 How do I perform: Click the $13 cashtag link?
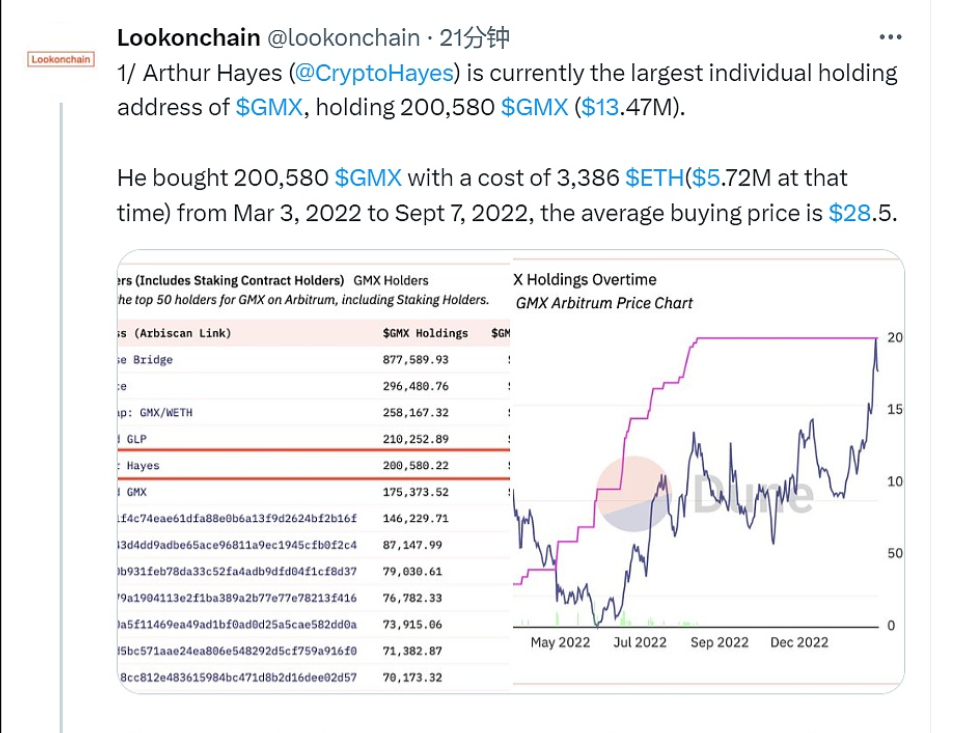[x=600, y=107]
